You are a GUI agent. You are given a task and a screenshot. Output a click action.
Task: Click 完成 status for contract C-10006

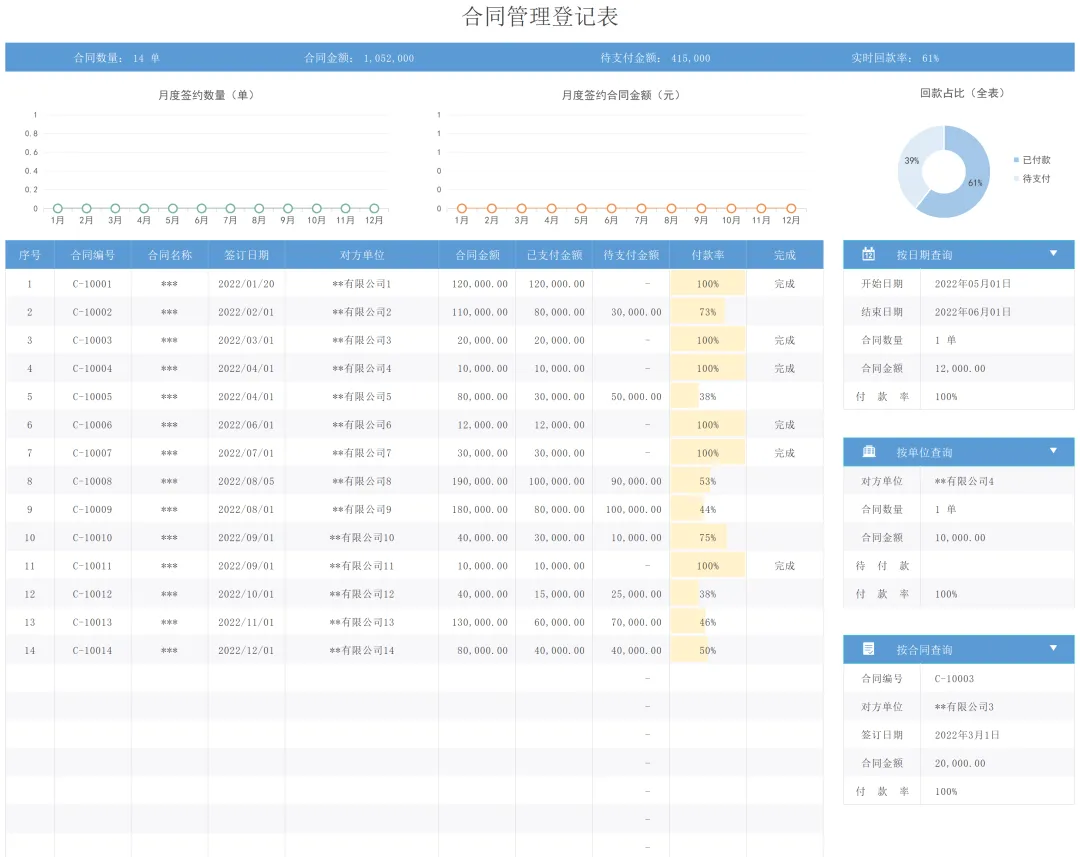pyautogui.click(x=785, y=425)
